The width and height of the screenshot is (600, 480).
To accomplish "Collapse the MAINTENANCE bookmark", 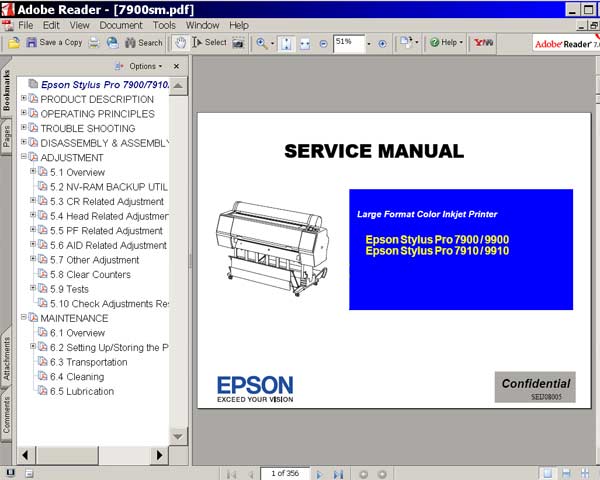I will tap(24, 317).
